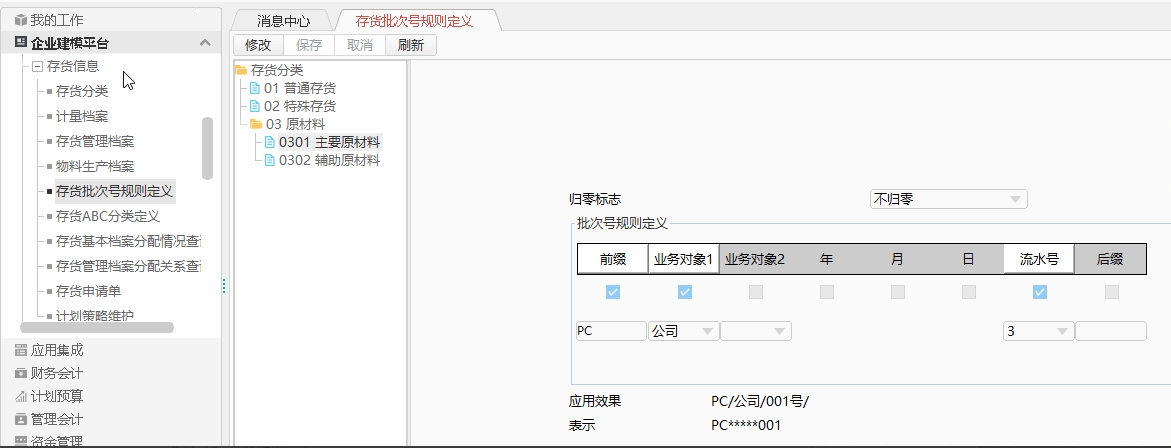Select 存货申请单 in the sidebar tree
The image size is (1171, 448).
(x=88, y=291)
